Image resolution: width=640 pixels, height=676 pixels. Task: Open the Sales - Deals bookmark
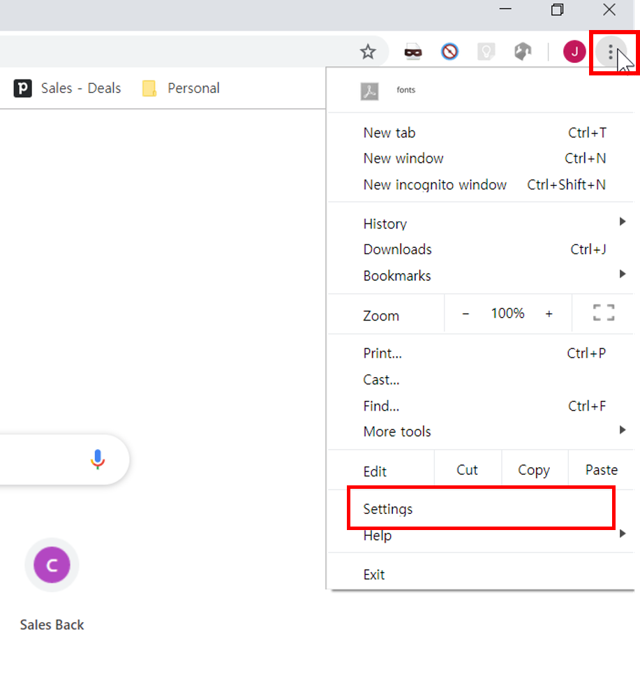tap(68, 88)
